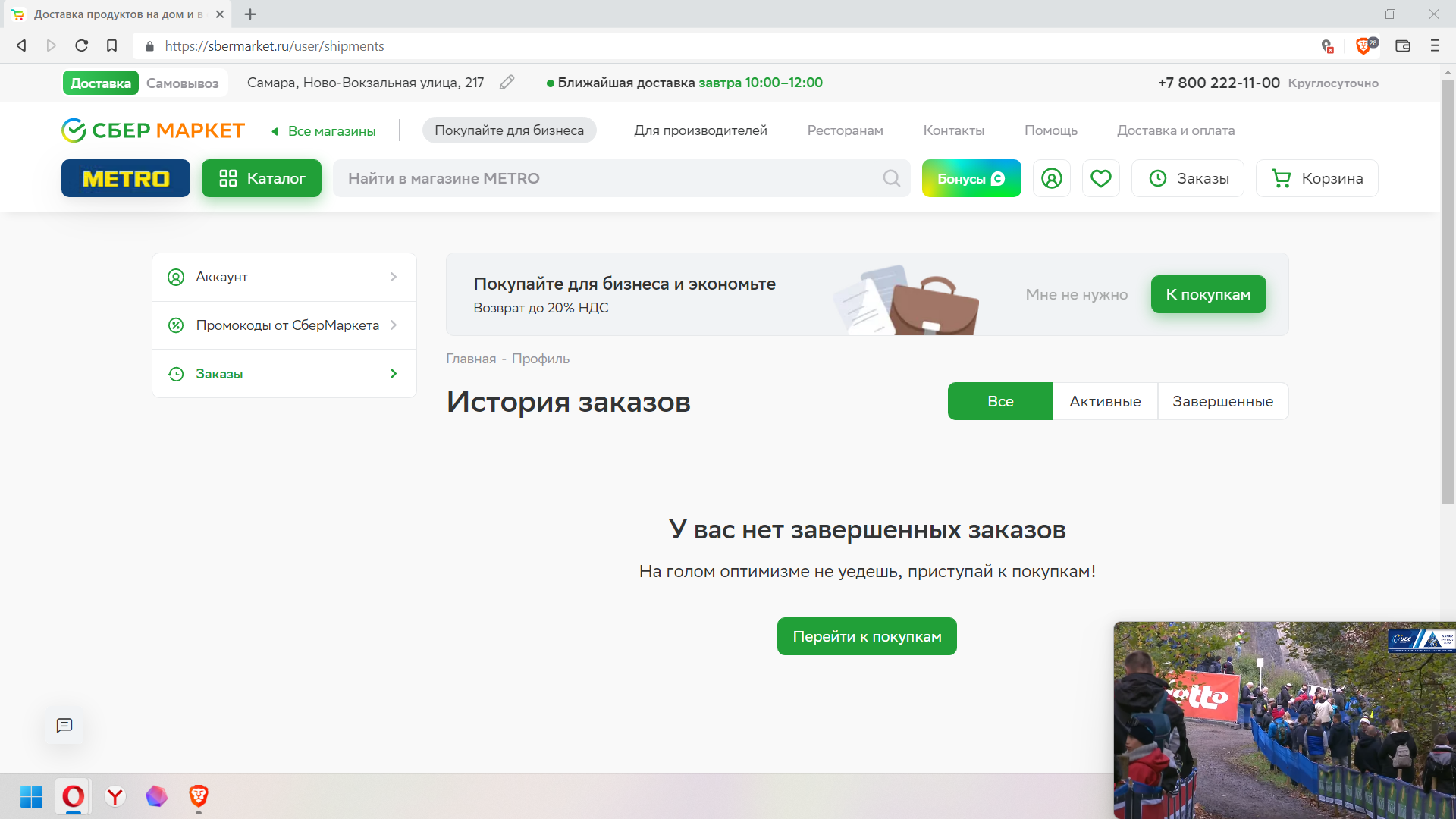Click the pencil icon to edit address
The image size is (1456, 819).
tap(507, 83)
